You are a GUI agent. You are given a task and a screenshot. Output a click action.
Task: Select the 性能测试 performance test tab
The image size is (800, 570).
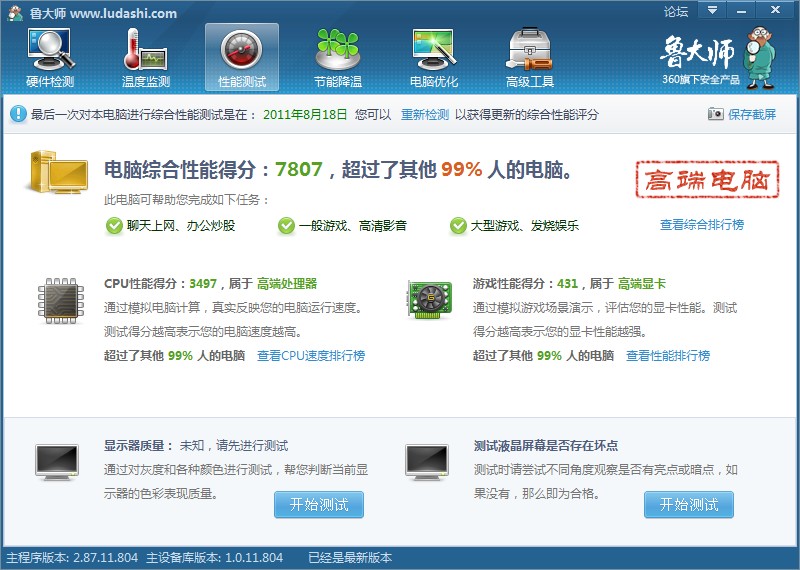242,57
